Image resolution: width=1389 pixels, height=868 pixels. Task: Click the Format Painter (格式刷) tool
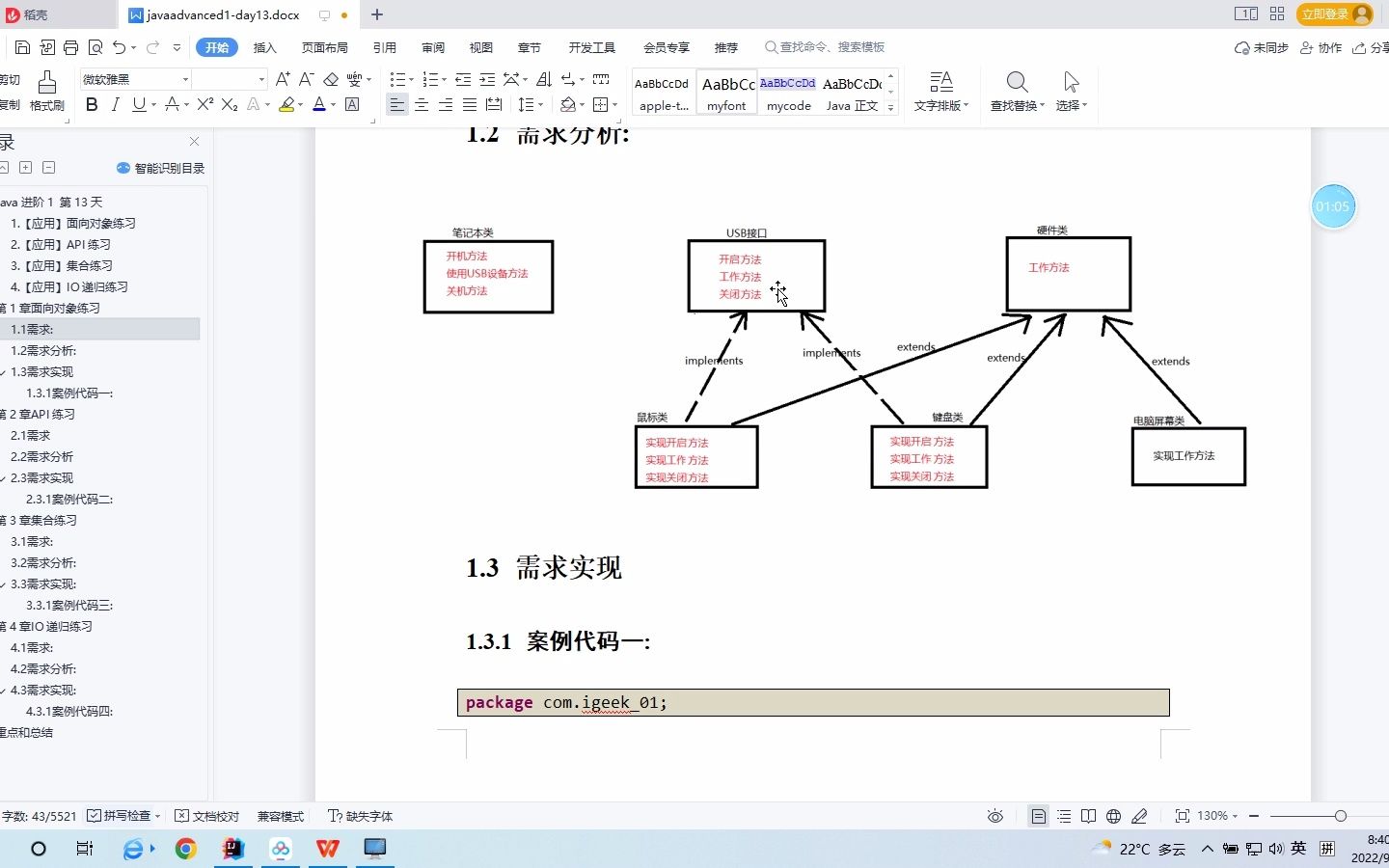coord(46,92)
